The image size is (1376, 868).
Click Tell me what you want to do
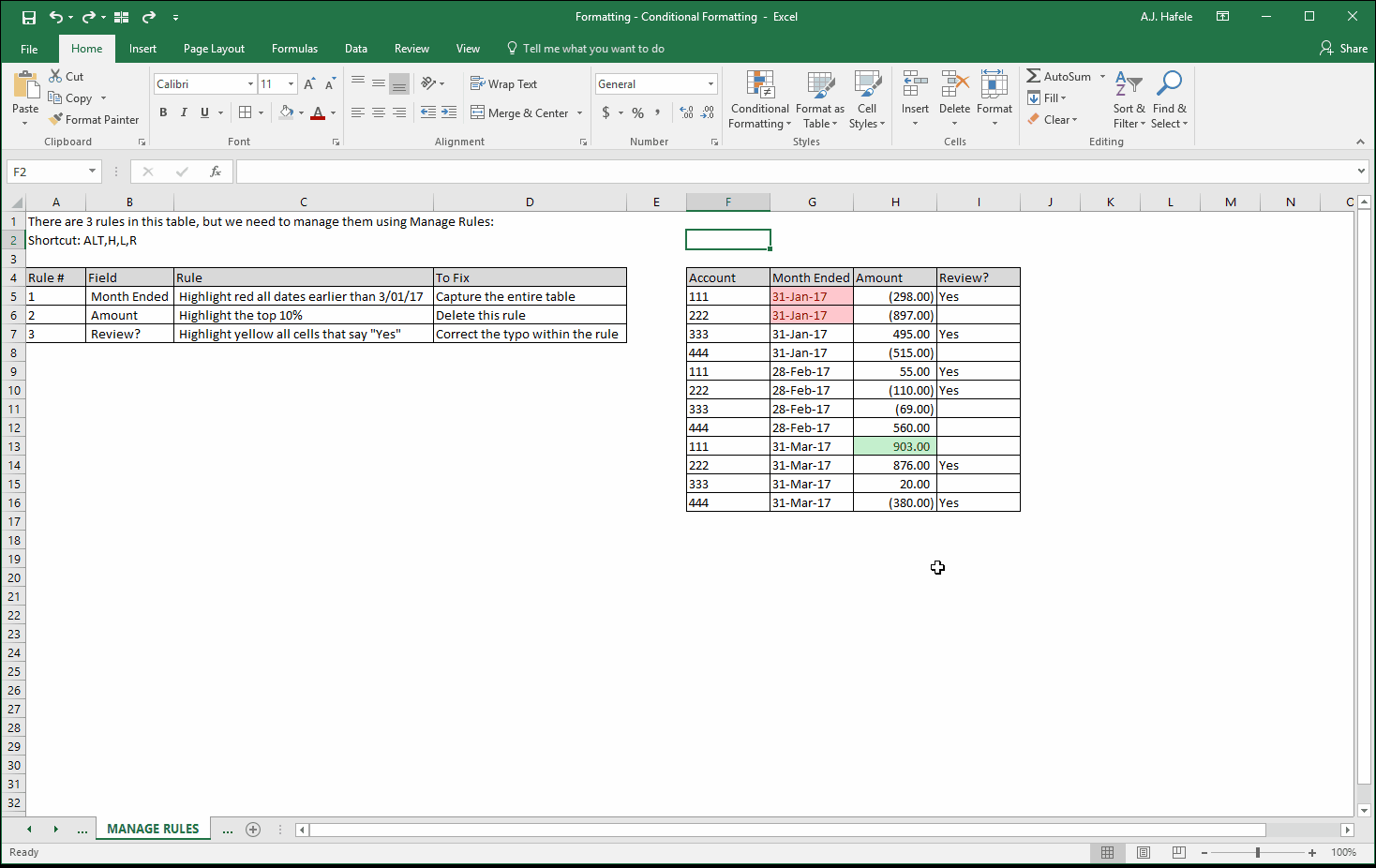point(585,49)
